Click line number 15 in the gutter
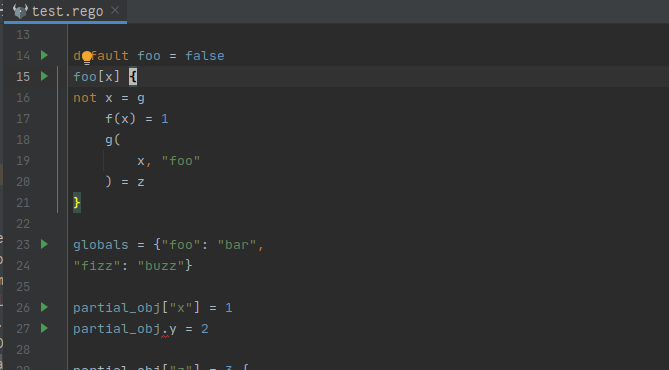 pos(23,77)
